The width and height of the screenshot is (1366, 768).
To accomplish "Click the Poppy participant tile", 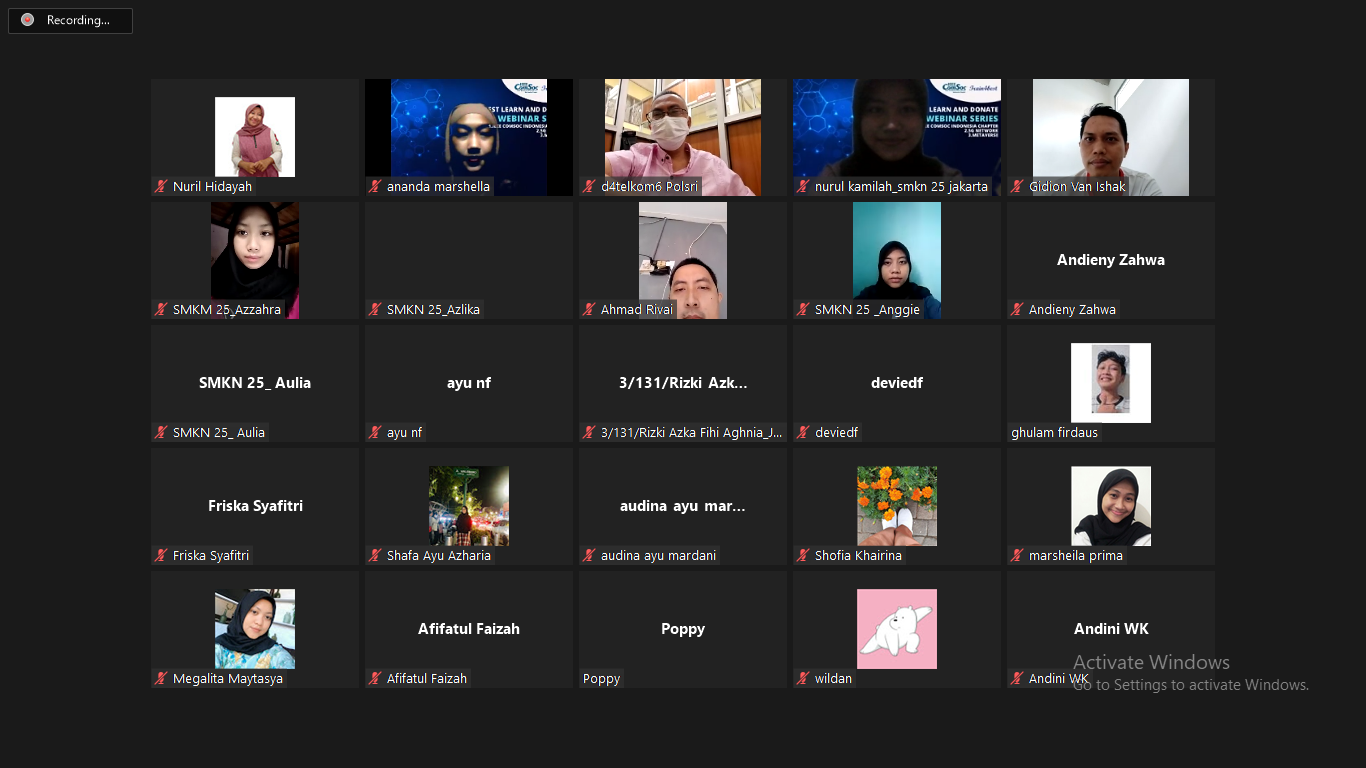I will click(x=682, y=629).
